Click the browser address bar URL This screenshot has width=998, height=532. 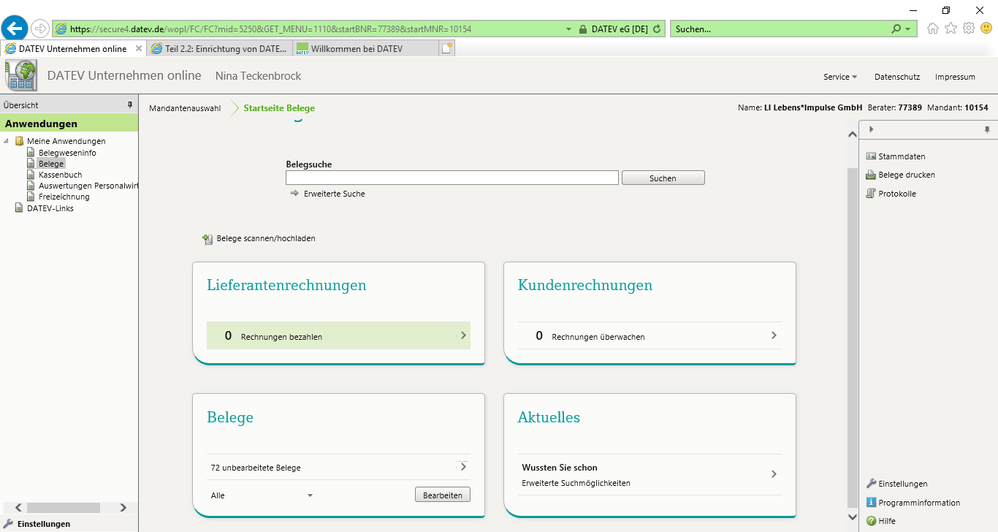click(271, 29)
